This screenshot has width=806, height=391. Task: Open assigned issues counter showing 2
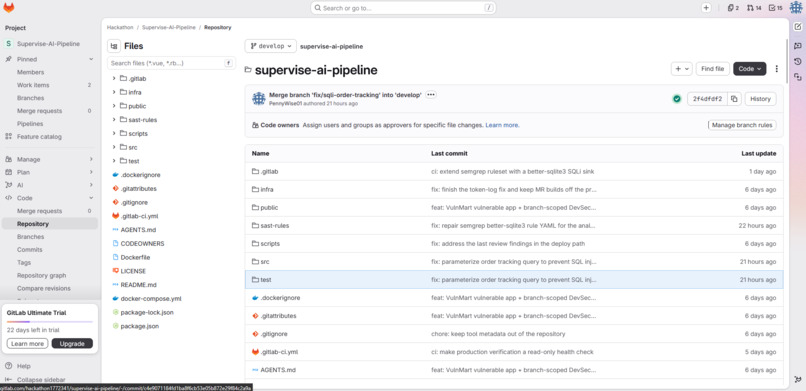[x=734, y=8]
